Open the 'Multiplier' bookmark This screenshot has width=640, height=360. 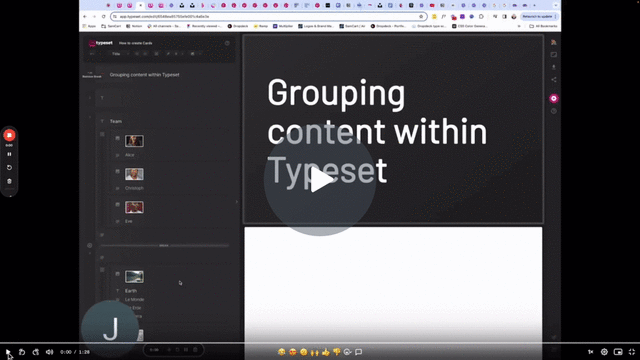pos(283,26)
